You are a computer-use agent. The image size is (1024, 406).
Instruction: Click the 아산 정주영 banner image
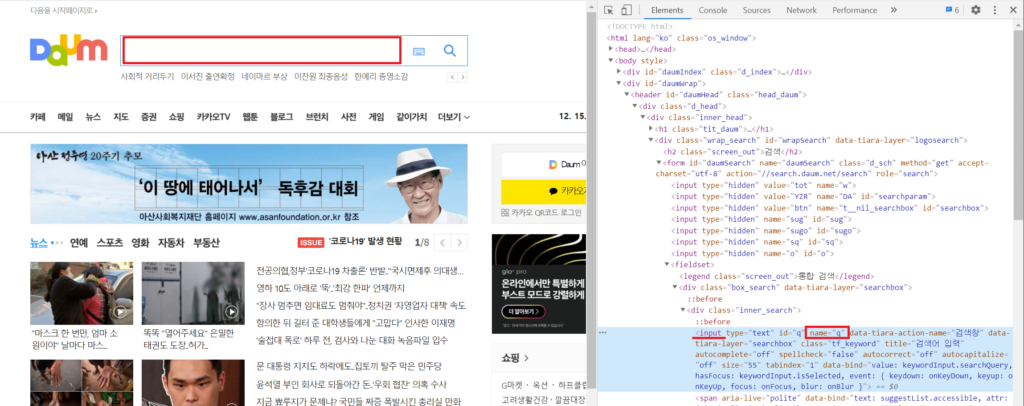(x=249, y=184)
